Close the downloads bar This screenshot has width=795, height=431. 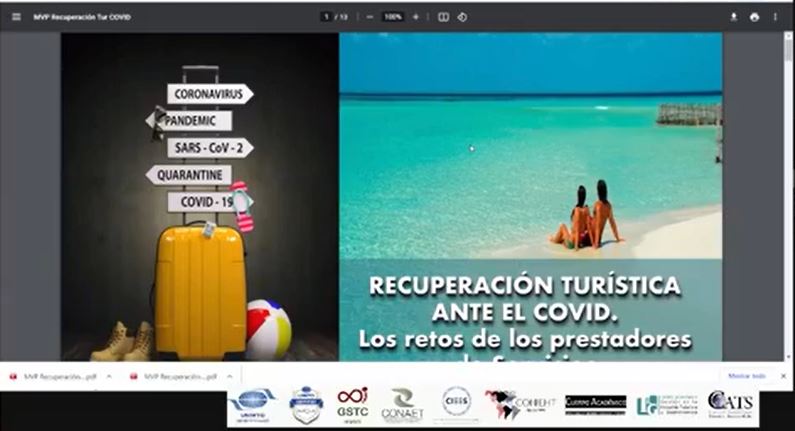(783, 376)
